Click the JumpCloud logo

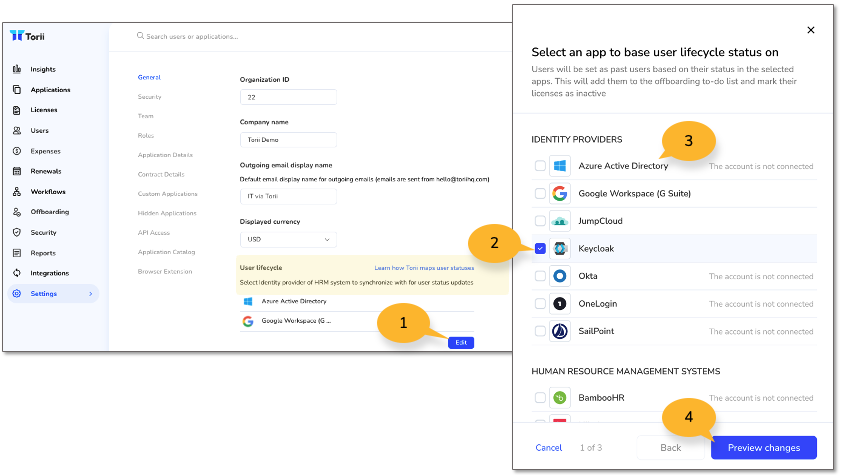pyautogui.click(x=559, y=221)
